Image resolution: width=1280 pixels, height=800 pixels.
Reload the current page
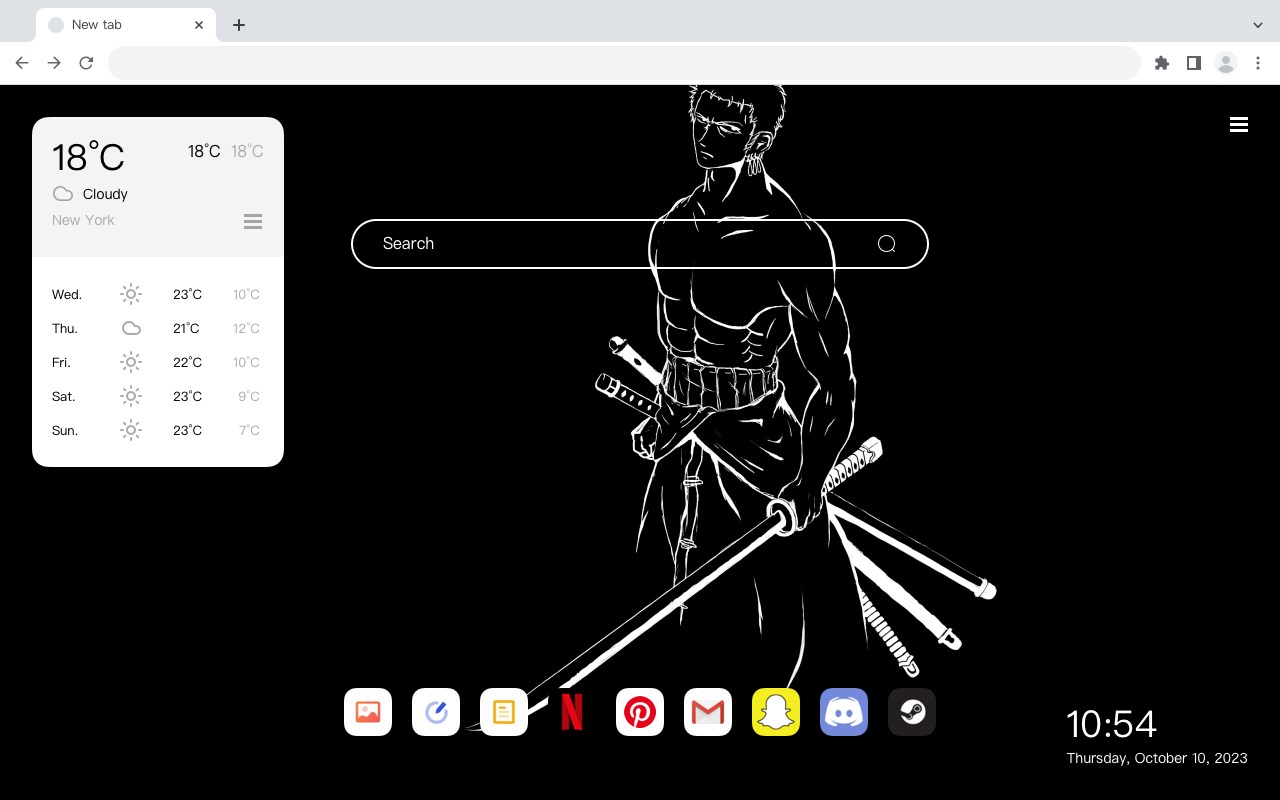(x=86, y=63)
